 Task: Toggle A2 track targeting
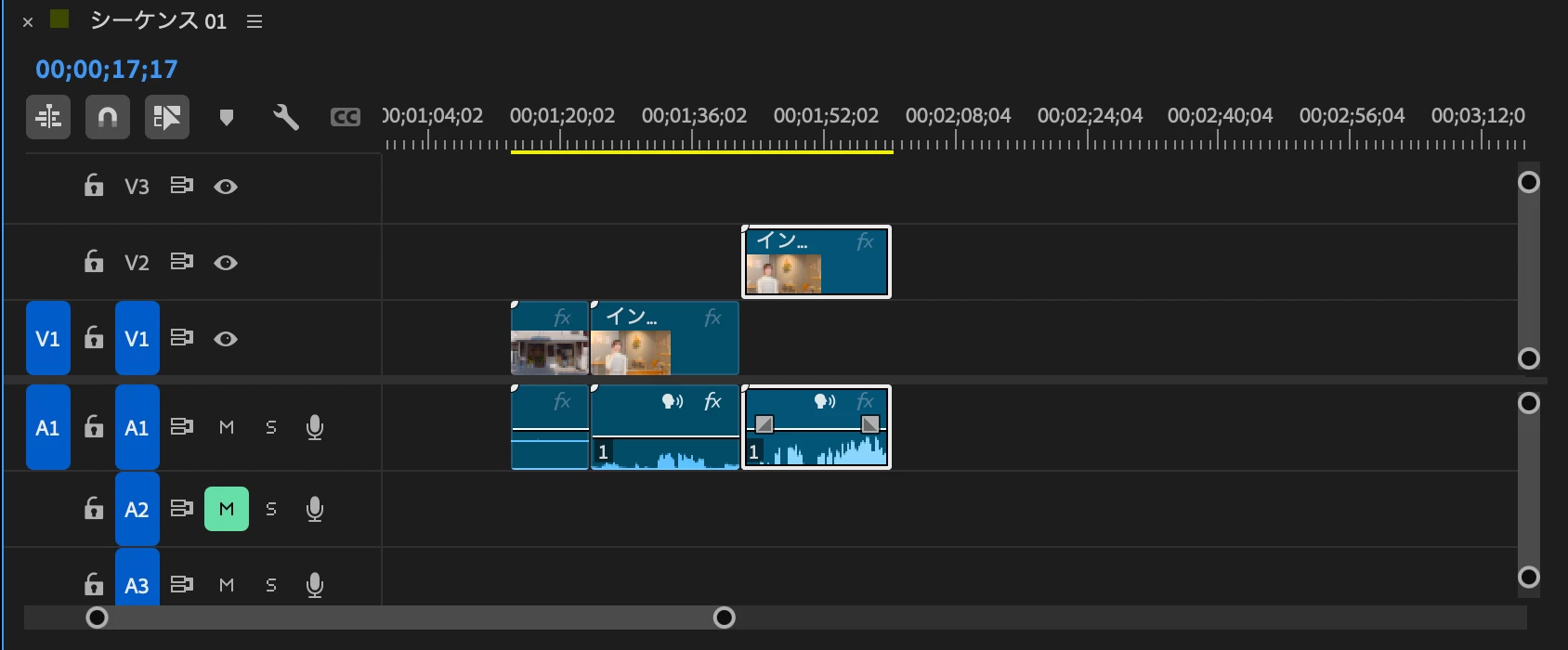pyautogui.click(x=137, y=509)
